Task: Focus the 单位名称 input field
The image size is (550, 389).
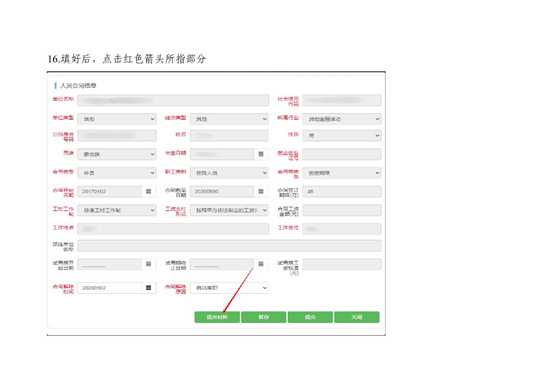Action: 173,100
